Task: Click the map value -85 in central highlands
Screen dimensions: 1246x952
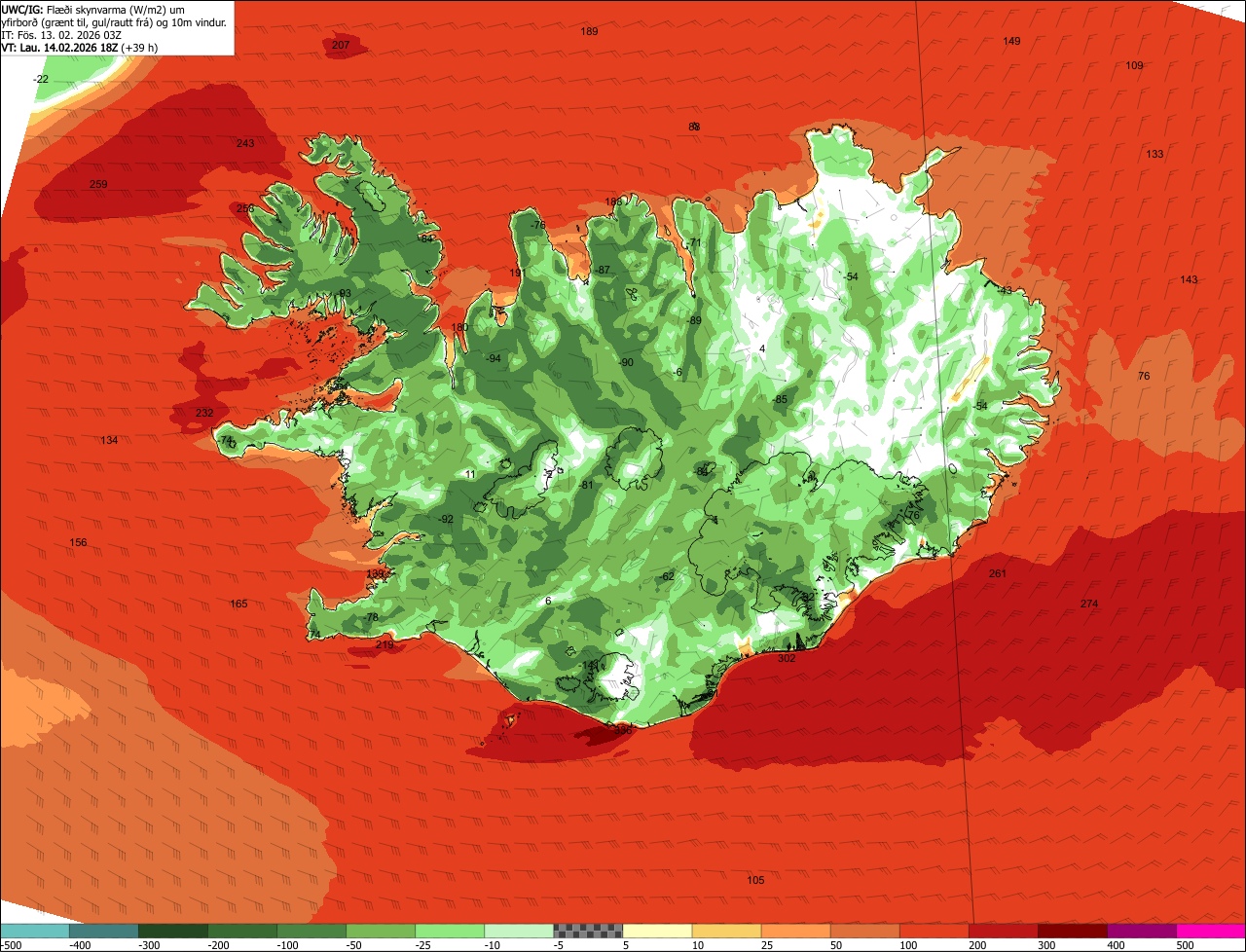Action: pos(780,399)
